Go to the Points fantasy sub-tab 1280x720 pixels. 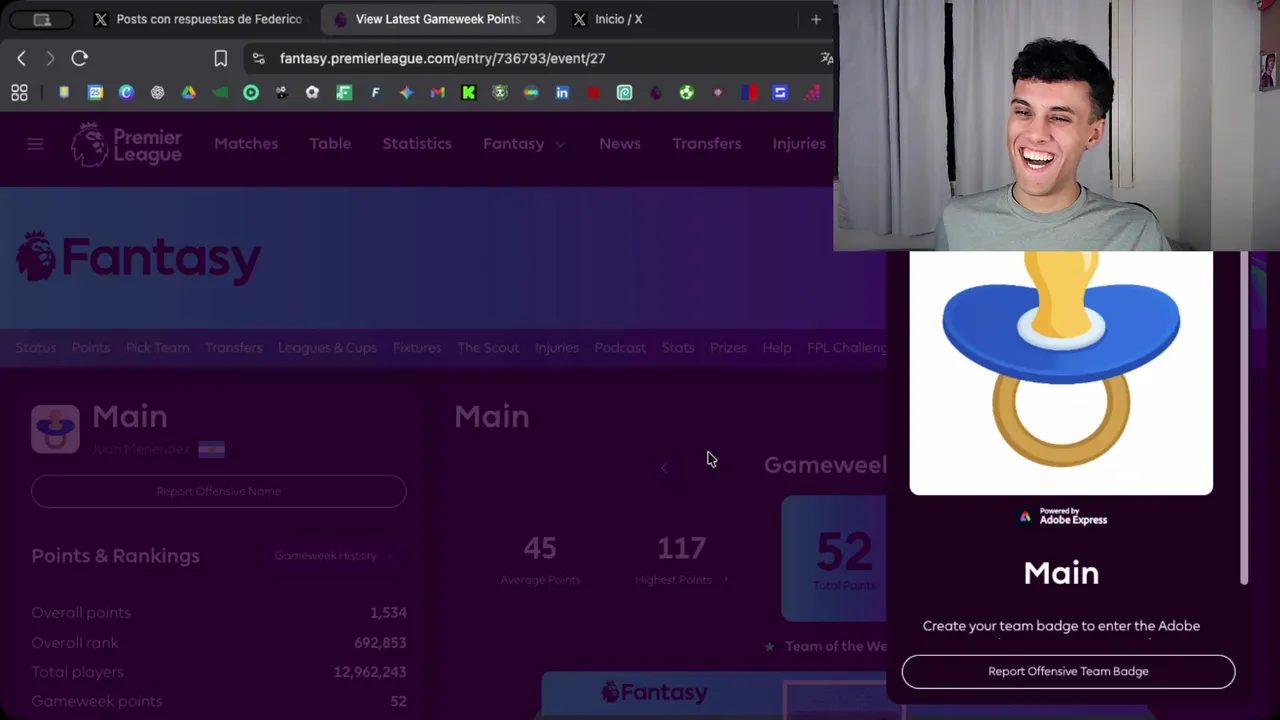(91, 348)
